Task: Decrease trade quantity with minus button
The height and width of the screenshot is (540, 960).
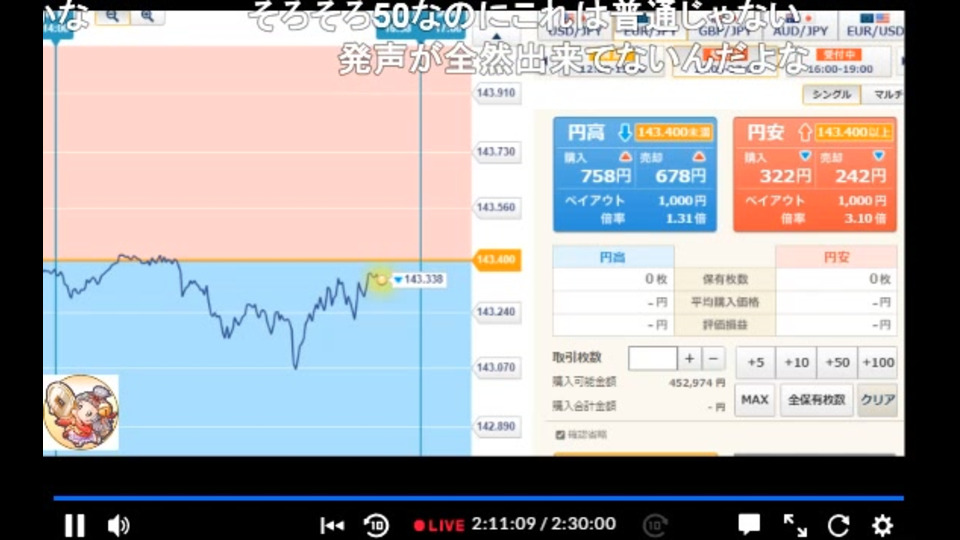Action: (x=713, y=359)
